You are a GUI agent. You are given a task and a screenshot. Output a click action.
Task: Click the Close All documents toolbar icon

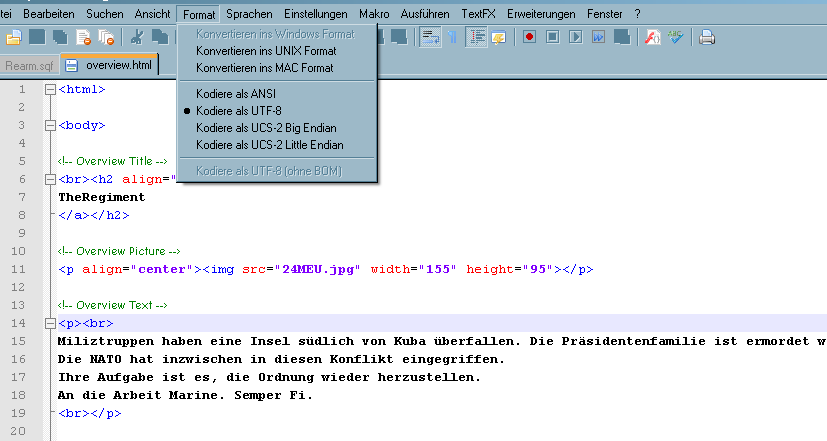click(107, 37)
